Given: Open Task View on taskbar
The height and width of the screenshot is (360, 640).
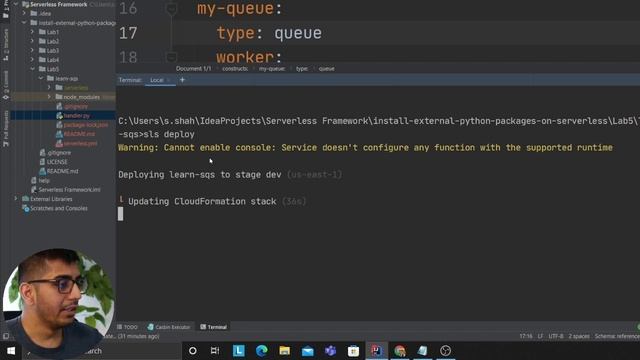Looking at the screenshot, I should 215,351.
